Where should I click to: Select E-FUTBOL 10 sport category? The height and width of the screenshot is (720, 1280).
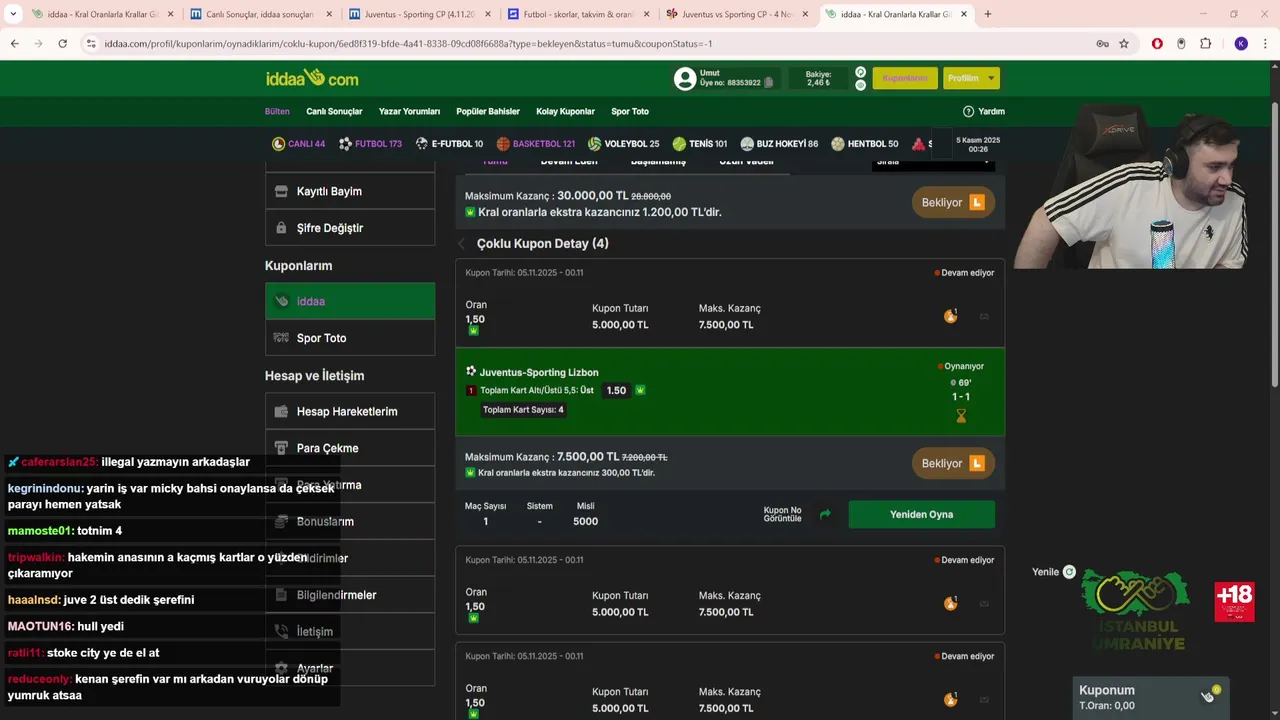(449, 144)
